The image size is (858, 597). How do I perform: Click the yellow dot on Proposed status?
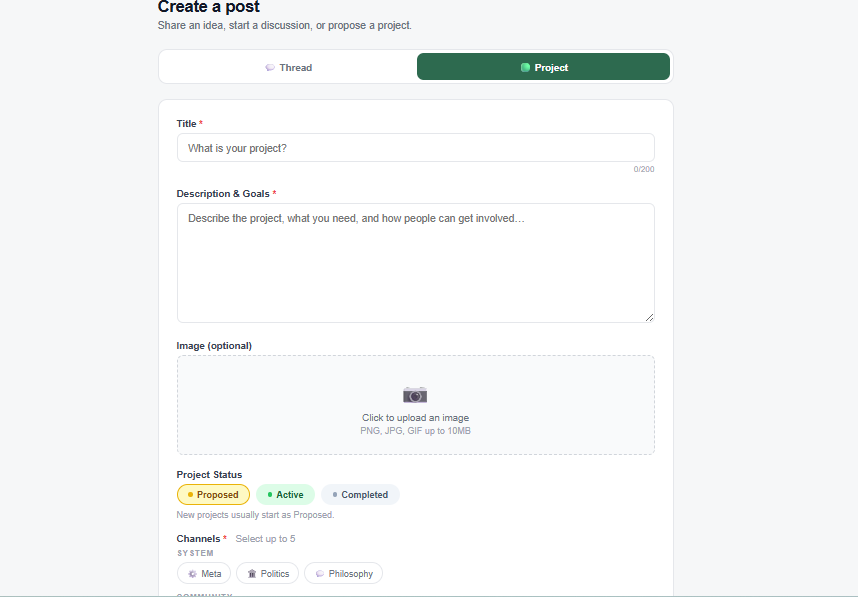click(190, 495)
